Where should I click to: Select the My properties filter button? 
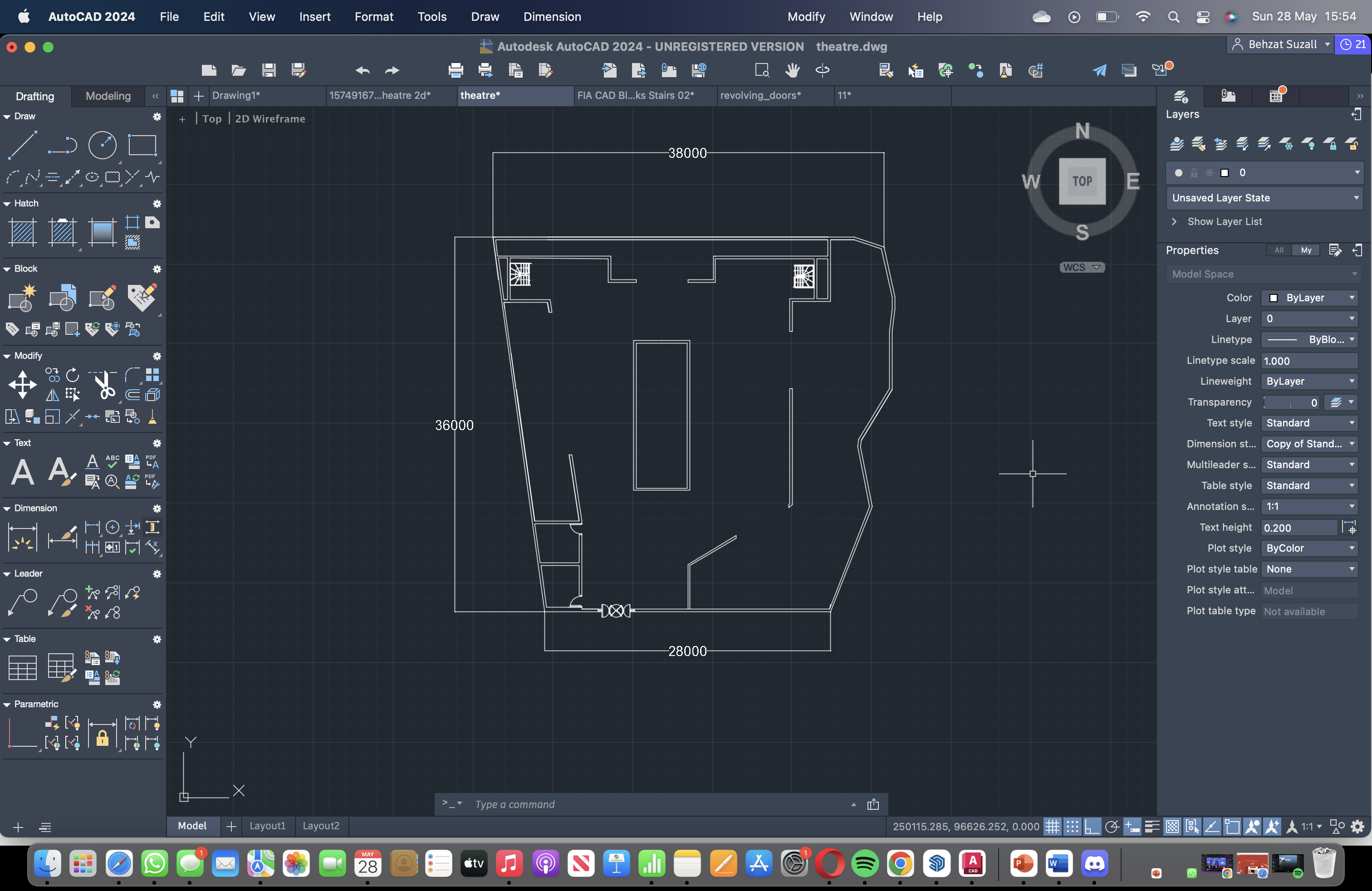click(1306, 250)
